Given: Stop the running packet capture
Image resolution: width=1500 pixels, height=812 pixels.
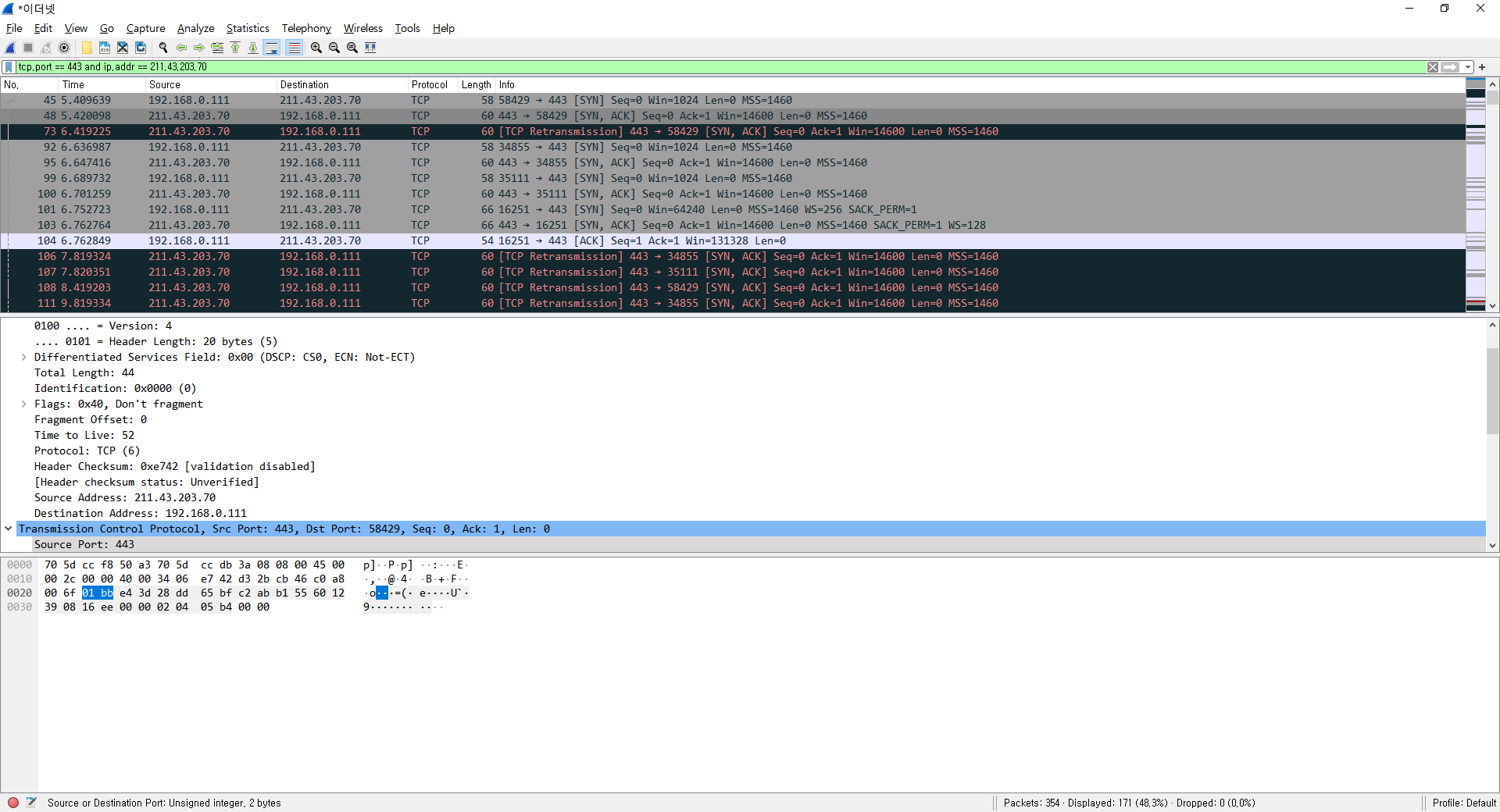Looking at the screenshot, I should point(28,48).
